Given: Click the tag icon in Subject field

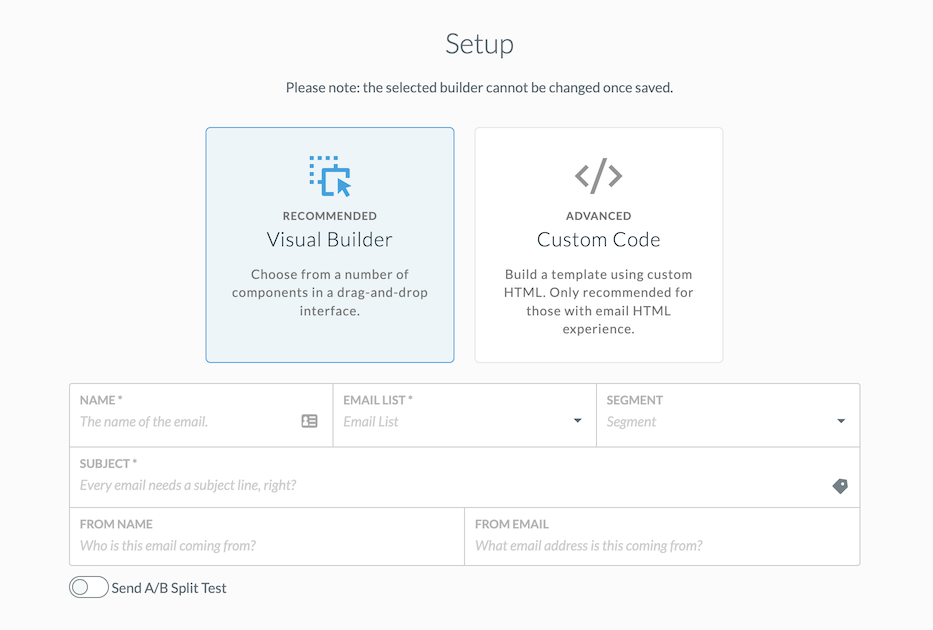Looking at the screenshot, I should [x=840, y=486].
